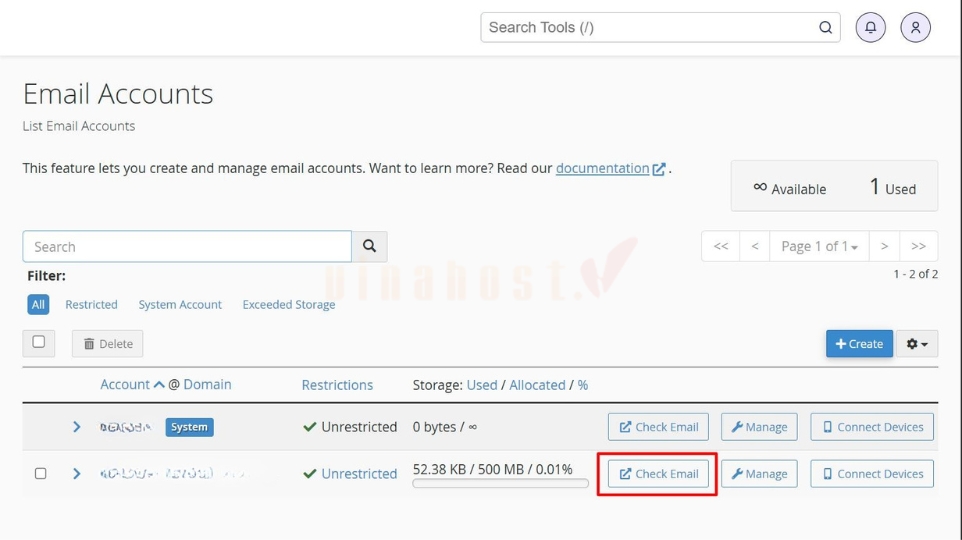Click Manage for the 500 MB account

(759, 474)
